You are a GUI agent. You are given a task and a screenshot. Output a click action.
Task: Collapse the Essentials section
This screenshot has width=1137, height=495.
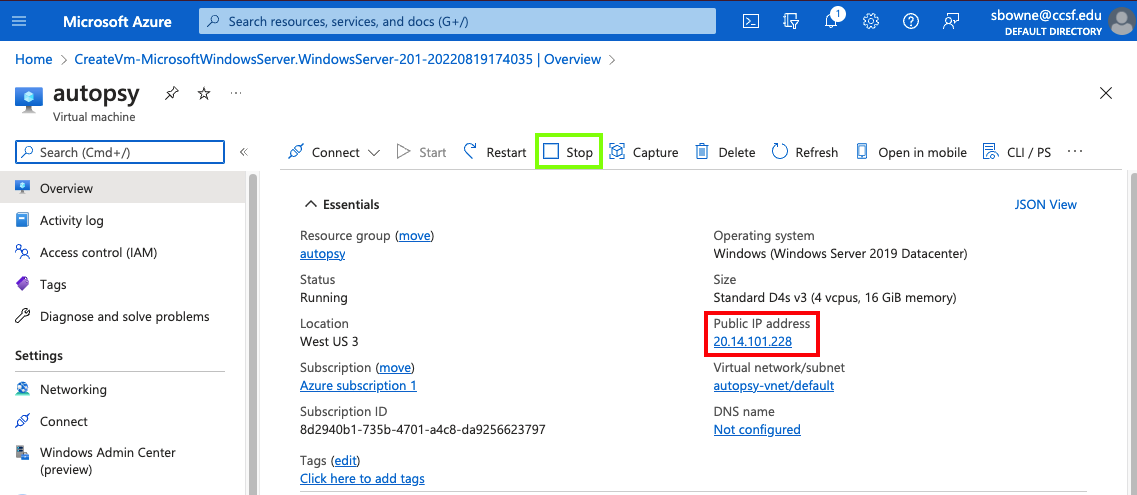pos(310,204)
